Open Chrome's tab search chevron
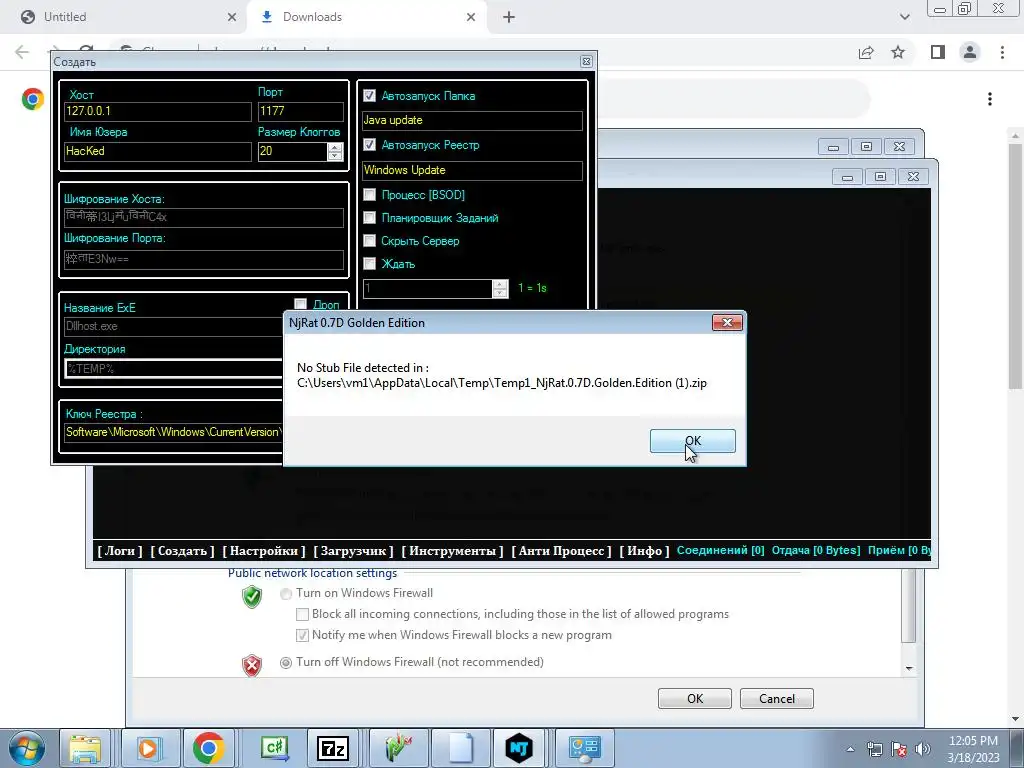This screenshot has width=1024, height=768. (904, 17)
